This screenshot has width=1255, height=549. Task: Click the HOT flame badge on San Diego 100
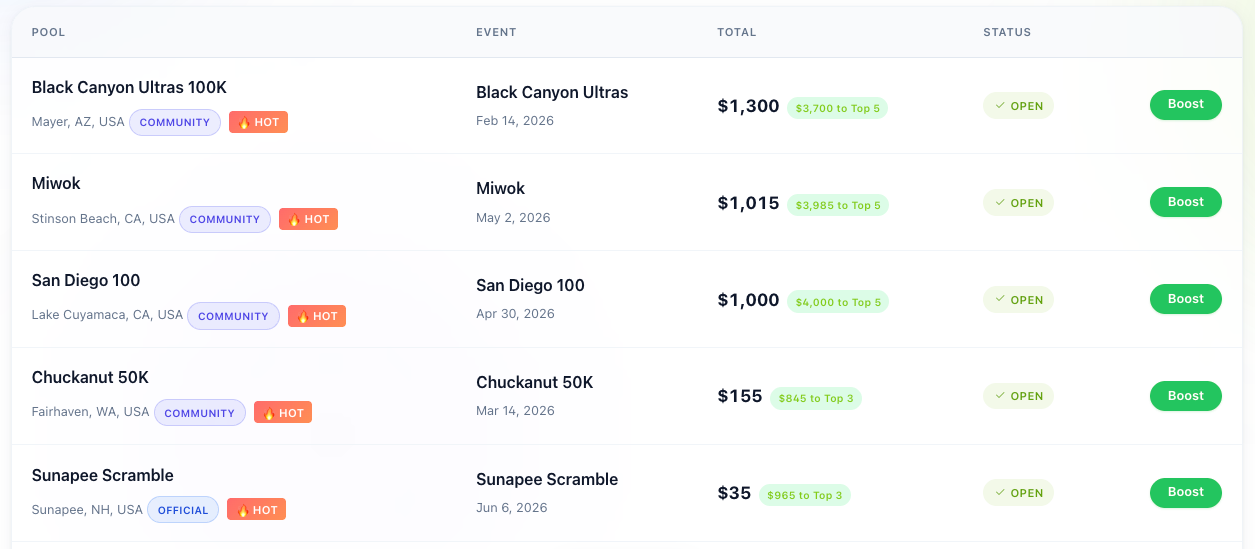(x=317, y=316)
